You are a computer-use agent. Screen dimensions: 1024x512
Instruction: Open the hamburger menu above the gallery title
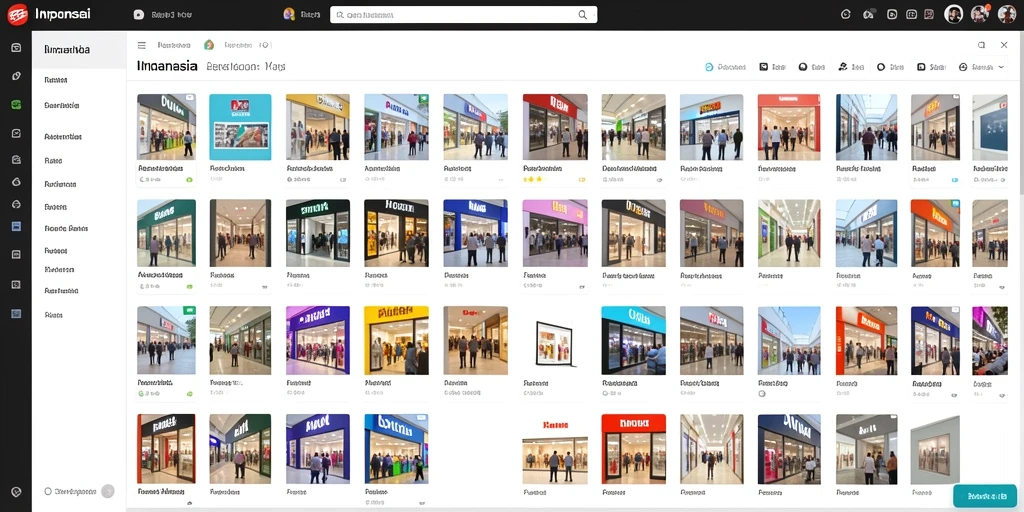coord(142,45)
